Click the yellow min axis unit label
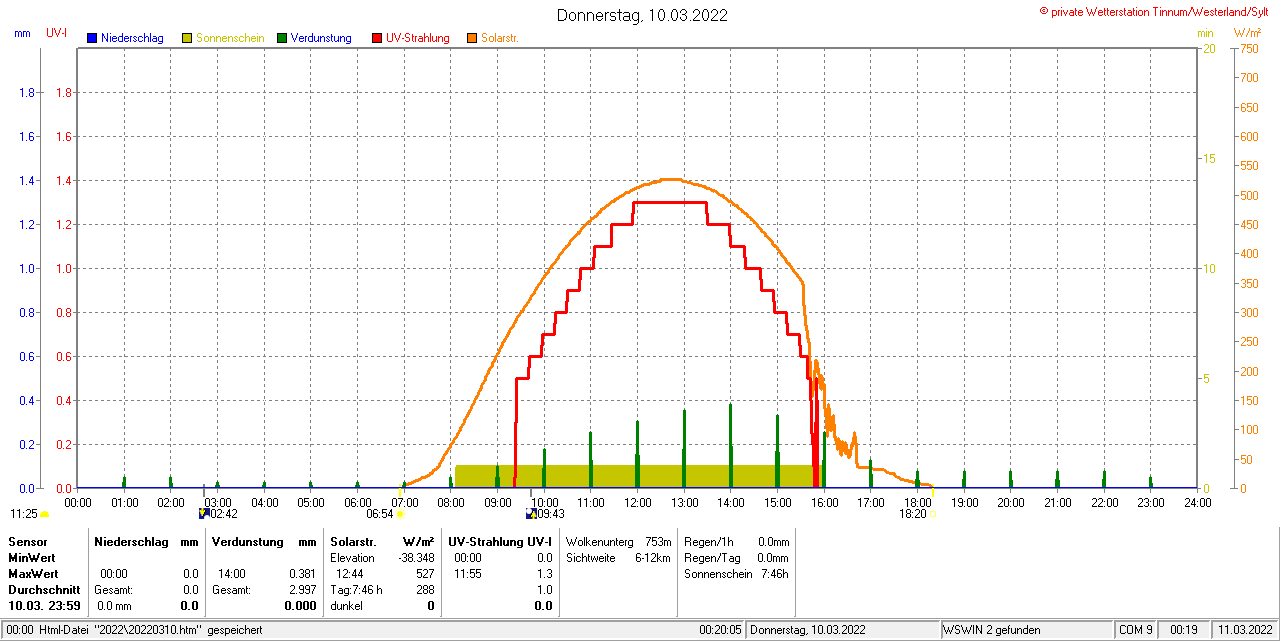 pyautogui.click(x=1205, y=34)
